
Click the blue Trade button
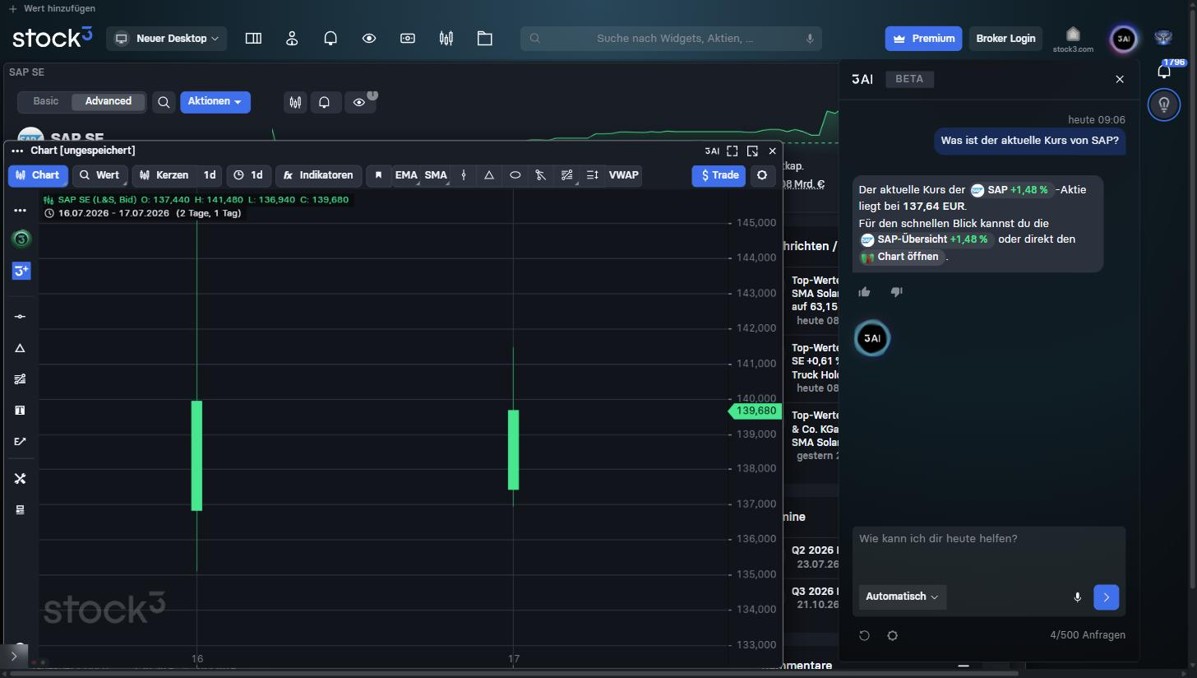click(719, 175)
